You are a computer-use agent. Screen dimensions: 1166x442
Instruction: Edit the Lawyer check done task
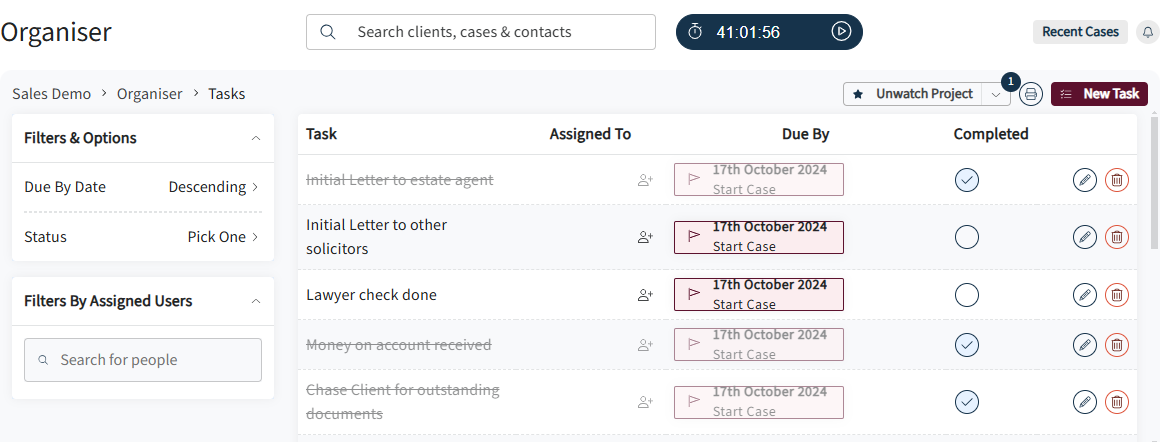coord(1085,295)
